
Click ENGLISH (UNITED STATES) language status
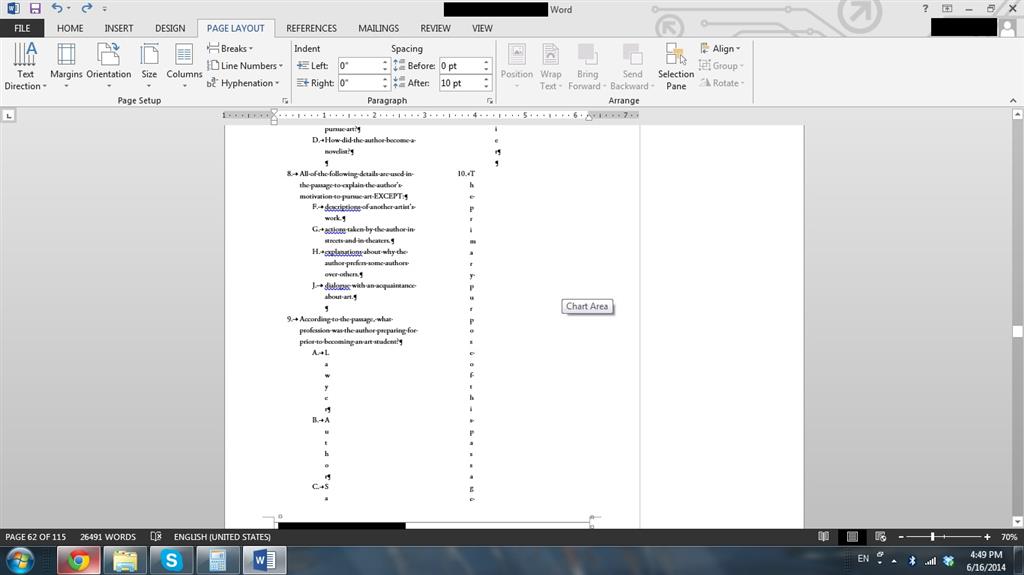pos(222,536)
